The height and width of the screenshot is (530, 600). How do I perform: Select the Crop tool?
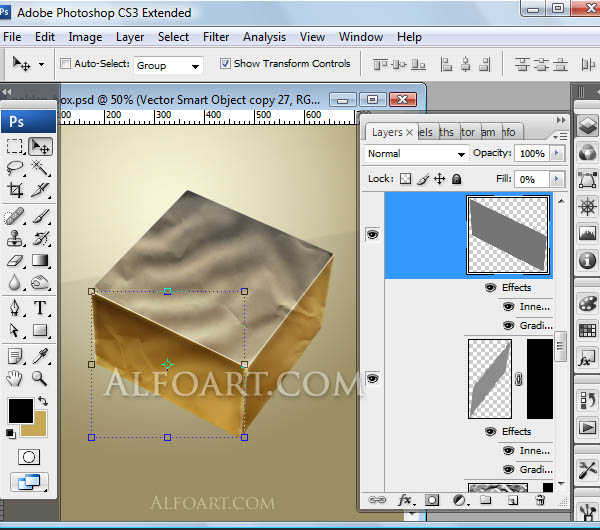pyautogui.click(x=15, y=190)
